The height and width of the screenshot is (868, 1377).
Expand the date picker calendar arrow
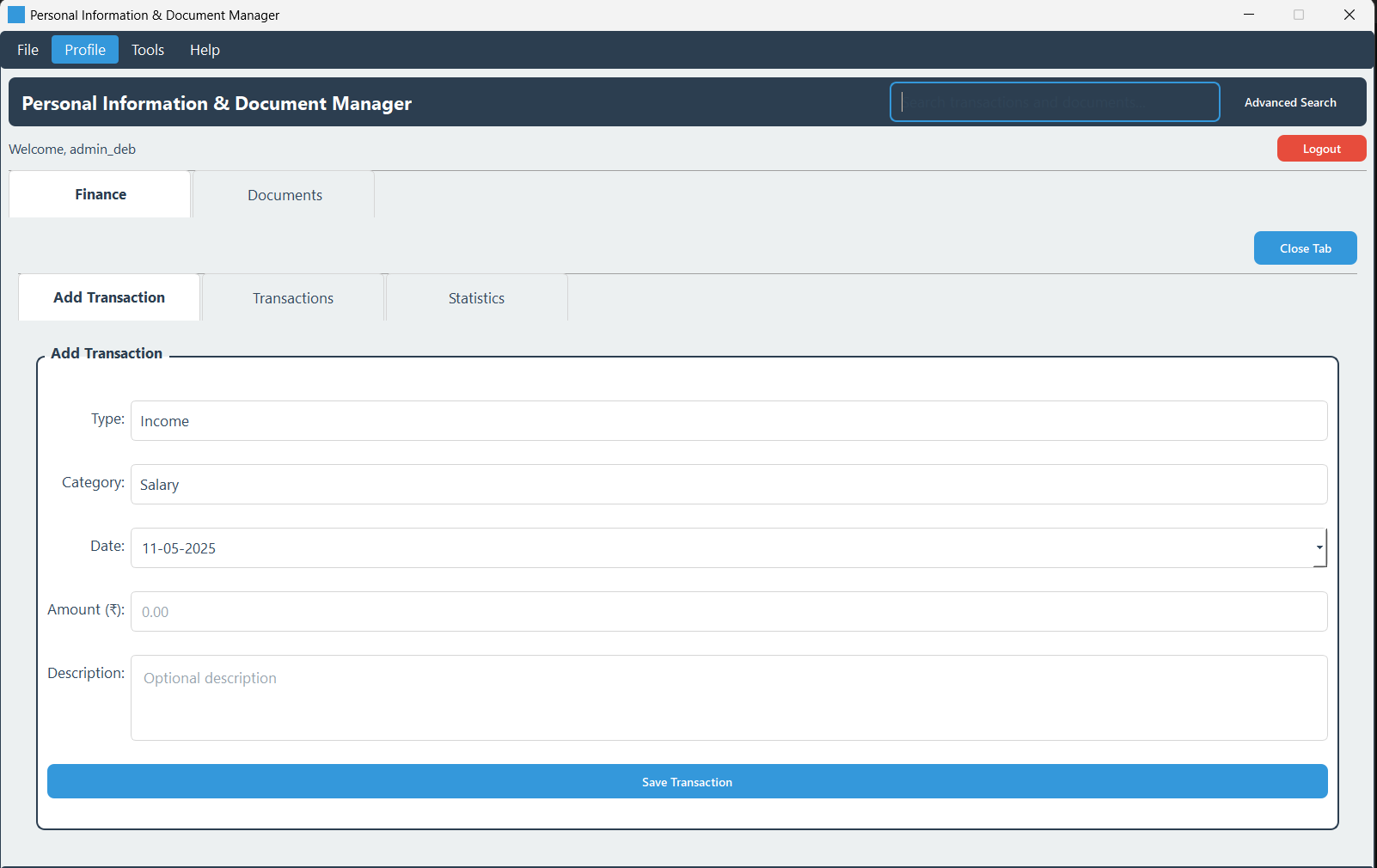coord(1319,547)
